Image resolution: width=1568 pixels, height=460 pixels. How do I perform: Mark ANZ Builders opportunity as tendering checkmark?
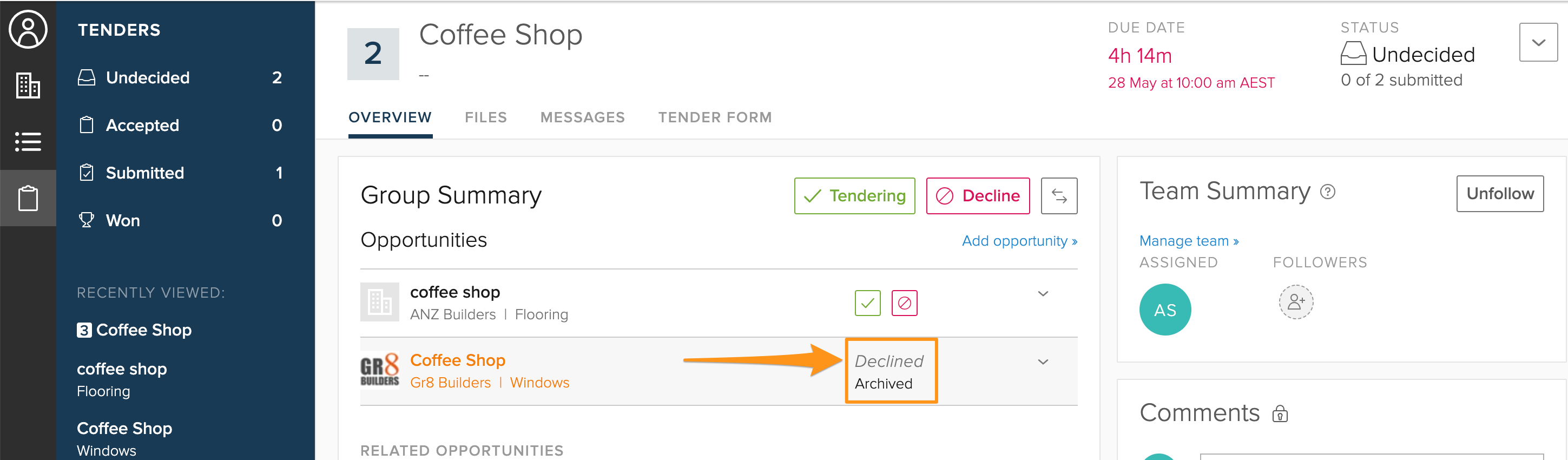[x=867, y=303]
